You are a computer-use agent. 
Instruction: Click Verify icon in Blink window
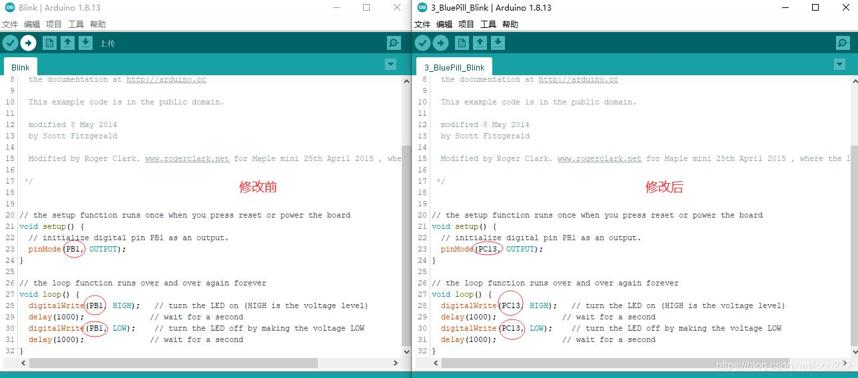[10, 43]
